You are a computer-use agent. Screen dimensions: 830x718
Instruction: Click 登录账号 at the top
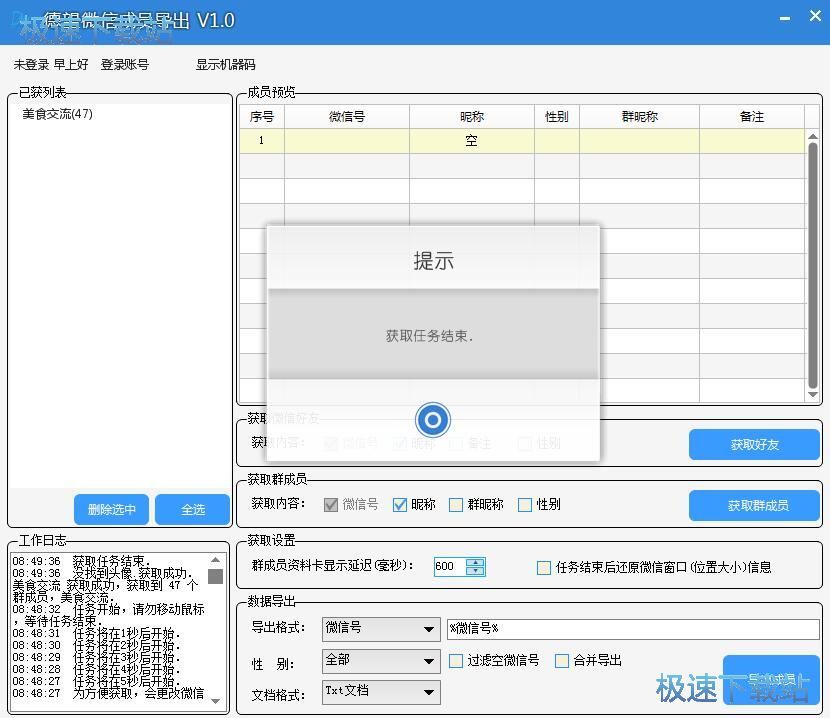click(x=124, y=65)
